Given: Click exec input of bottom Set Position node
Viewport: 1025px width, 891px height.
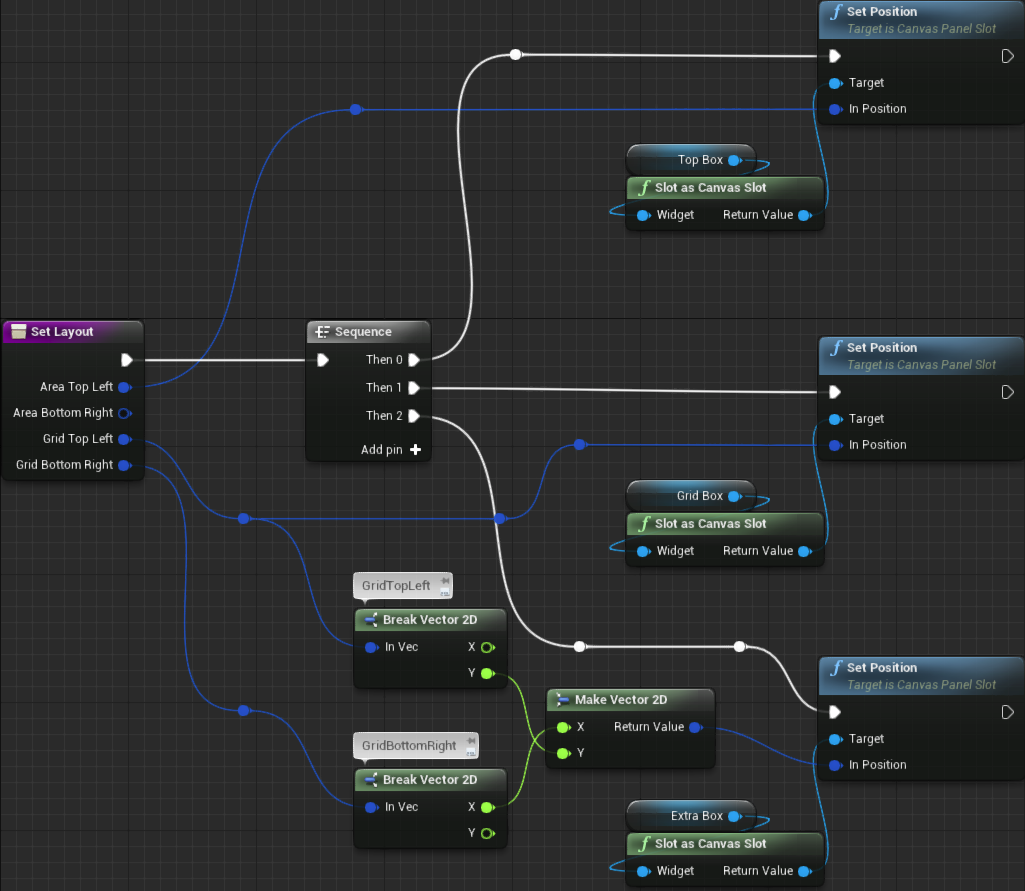Looking at the screenshot, I should click(x=835, y=713).
